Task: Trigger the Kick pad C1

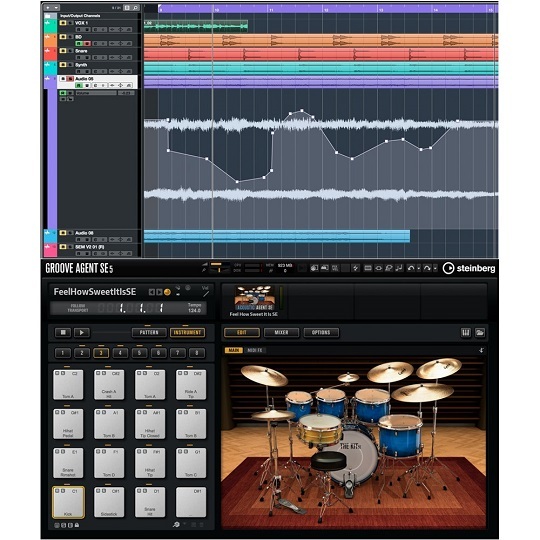Action: [x=68, y=502]
